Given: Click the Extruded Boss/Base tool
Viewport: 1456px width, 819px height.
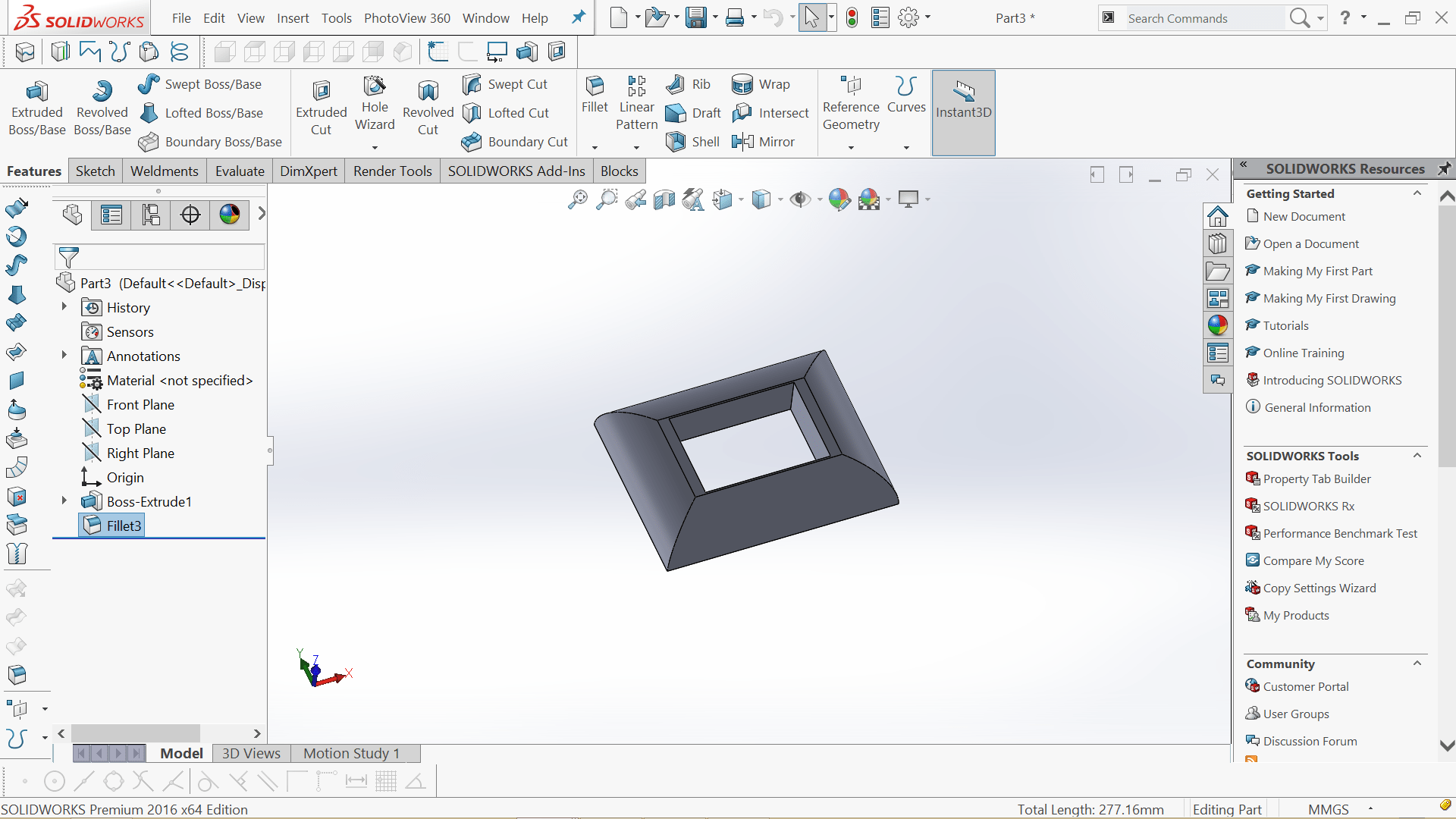Looking at the screenshot, I should 36,108.
